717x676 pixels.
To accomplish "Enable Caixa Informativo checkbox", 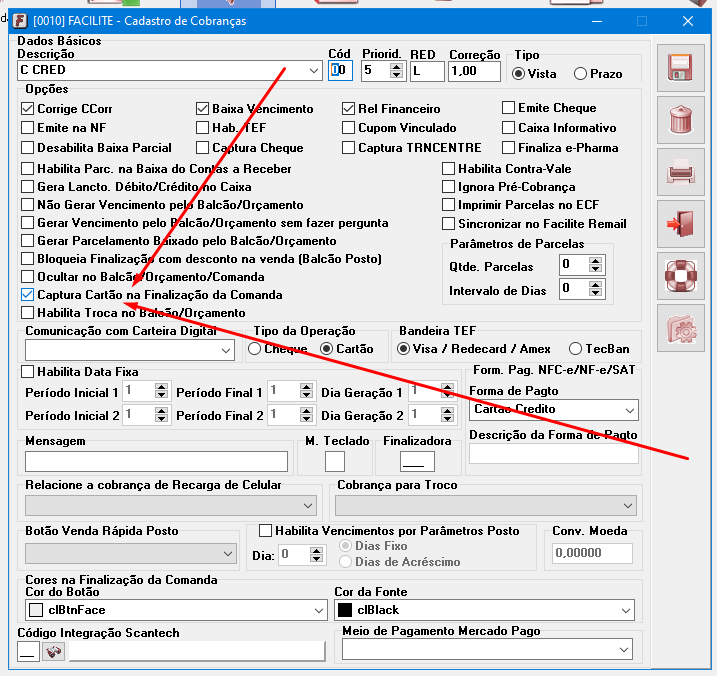I will click(508, 128).
